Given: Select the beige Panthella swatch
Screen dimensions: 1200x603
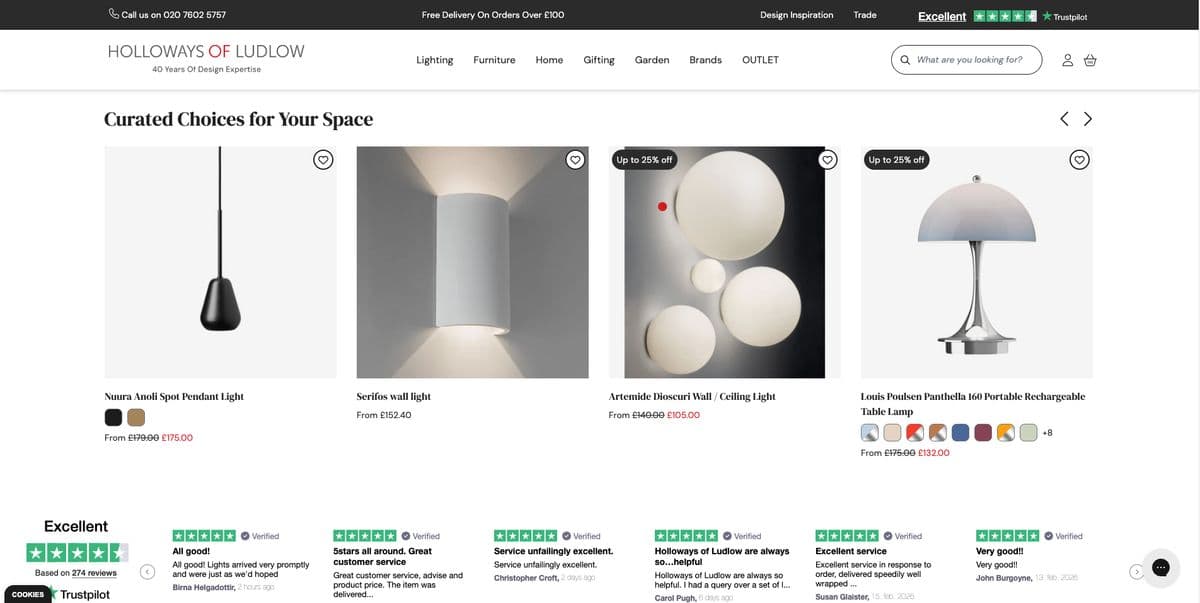Looking at the screenshot, I should 892,432.
